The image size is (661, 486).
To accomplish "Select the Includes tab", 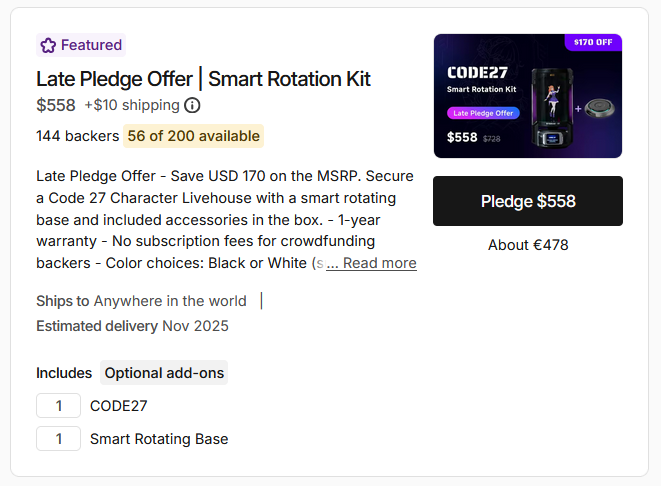I will pyautogui.click(x=64, y=373).
